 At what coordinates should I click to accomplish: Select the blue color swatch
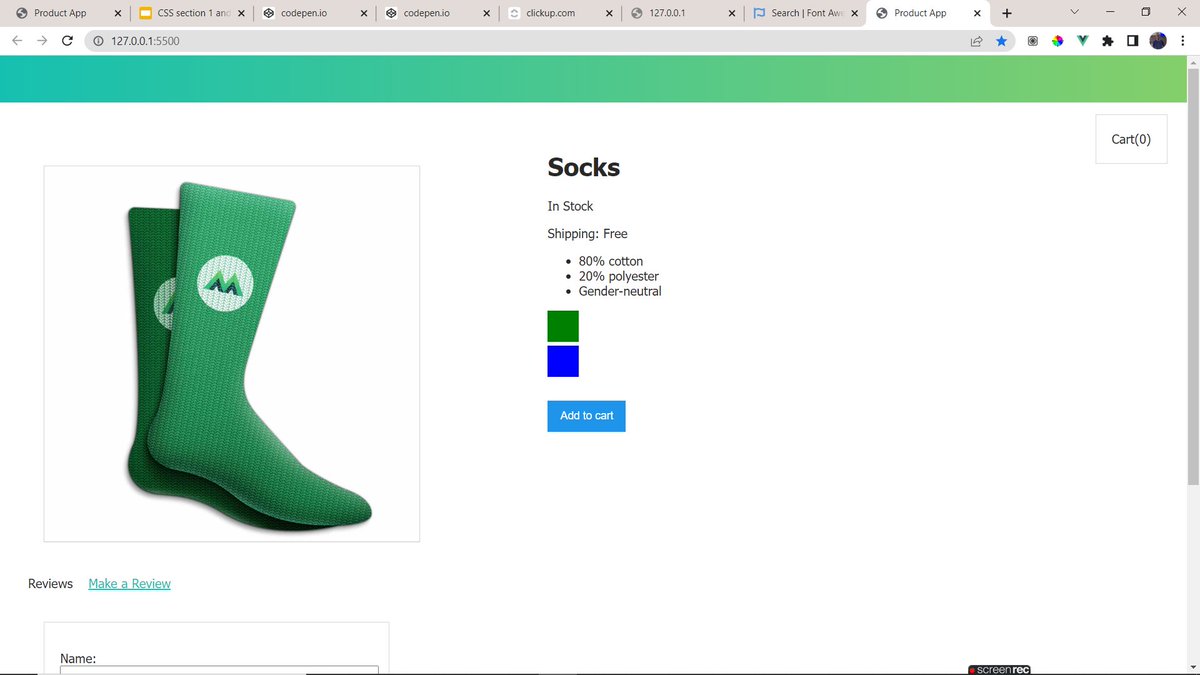pos(563,361)
